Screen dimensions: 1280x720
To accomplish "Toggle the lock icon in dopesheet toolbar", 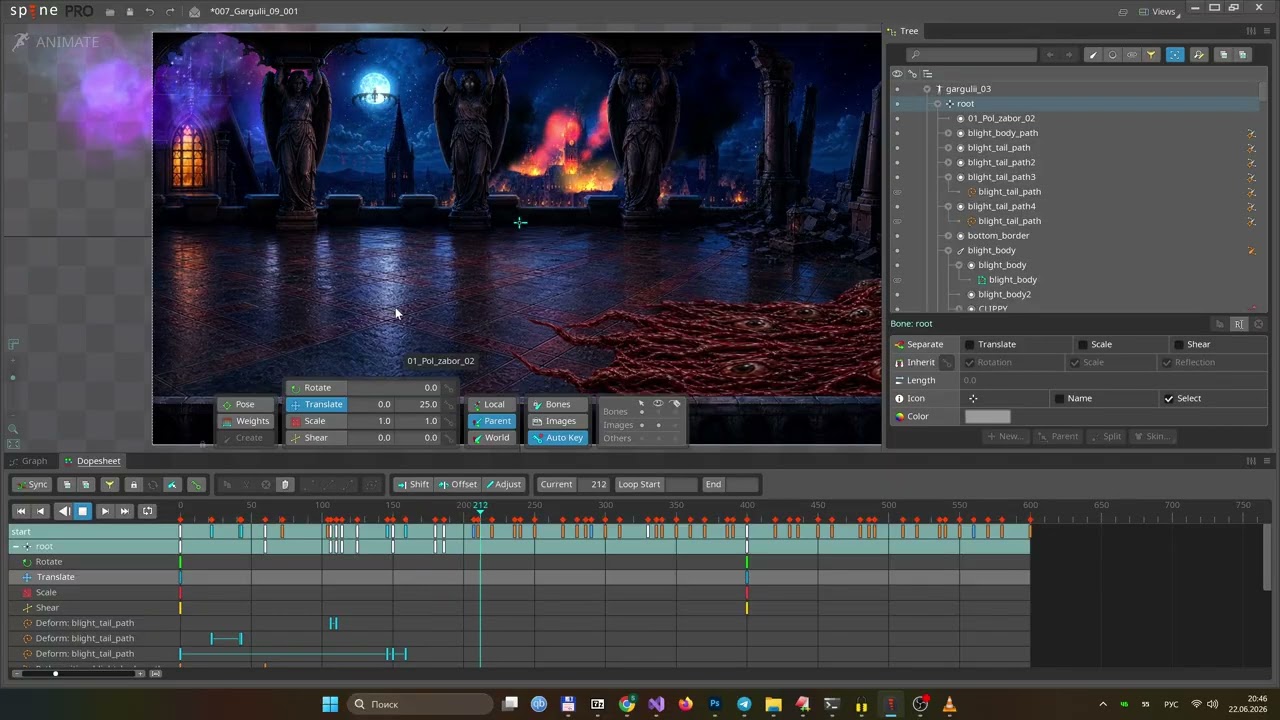I will pyautogui.click(x=133, y=485).
